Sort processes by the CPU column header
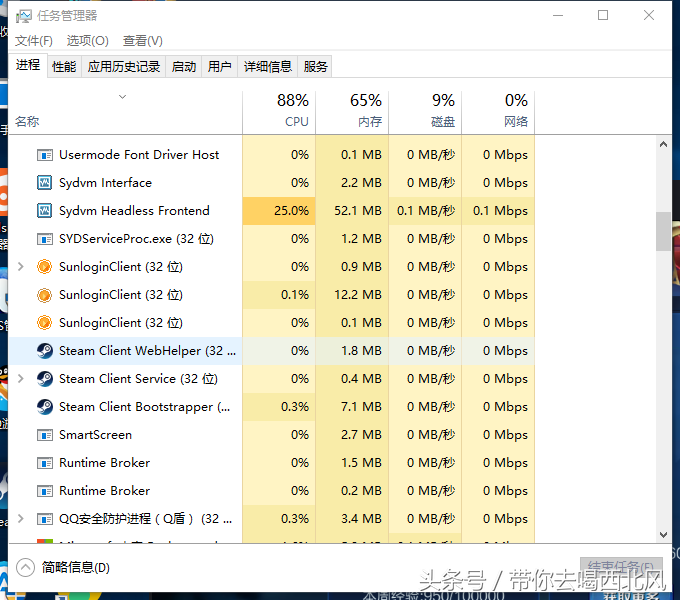 pos(279,112)
